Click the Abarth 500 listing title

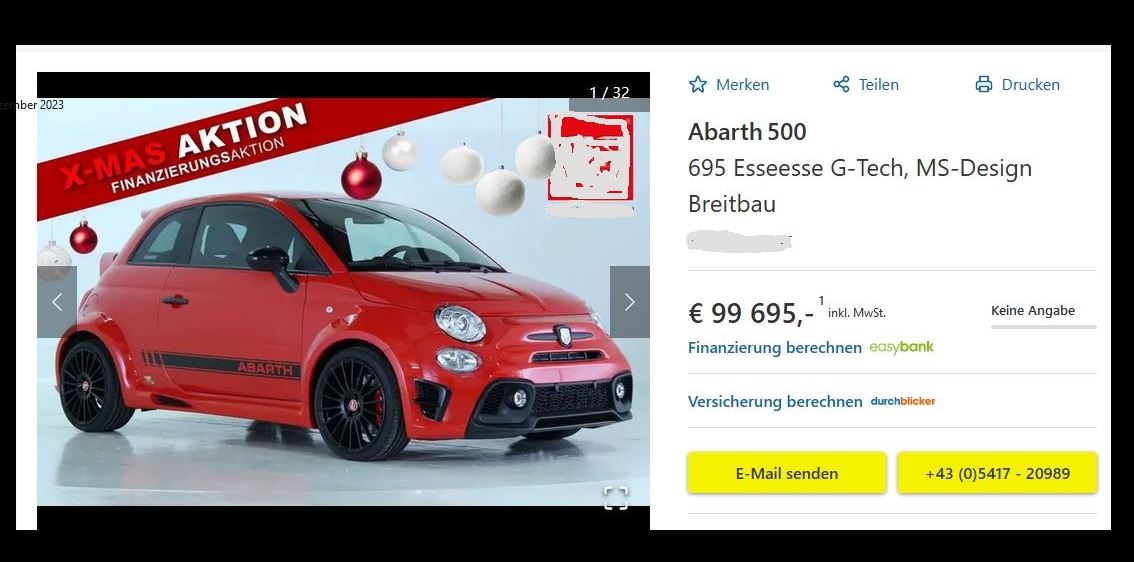[x=747, y=132]
